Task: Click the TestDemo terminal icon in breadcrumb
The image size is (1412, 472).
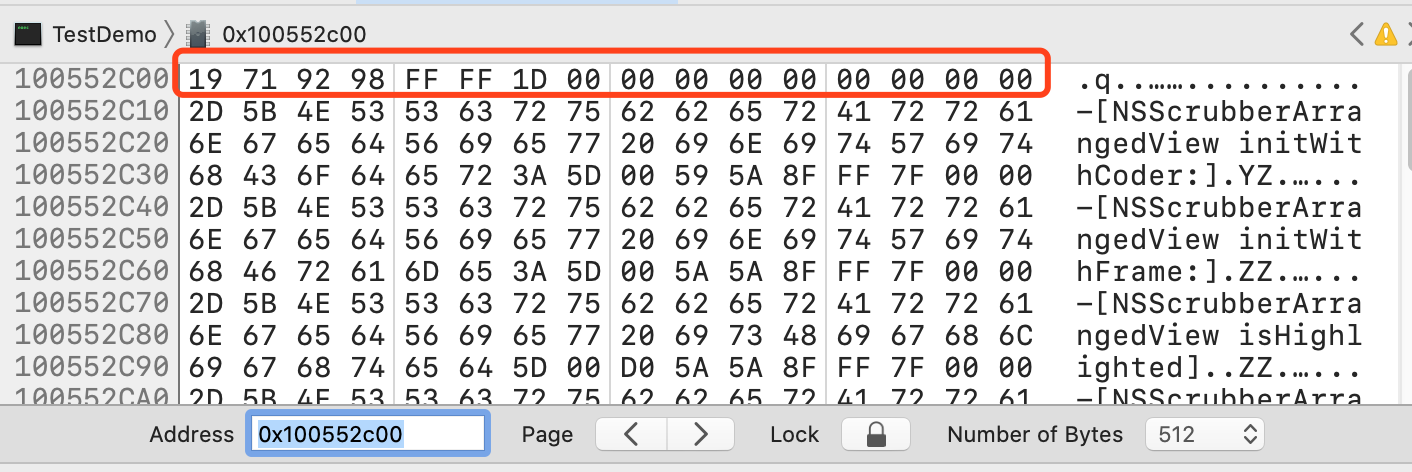Action: 28,34
